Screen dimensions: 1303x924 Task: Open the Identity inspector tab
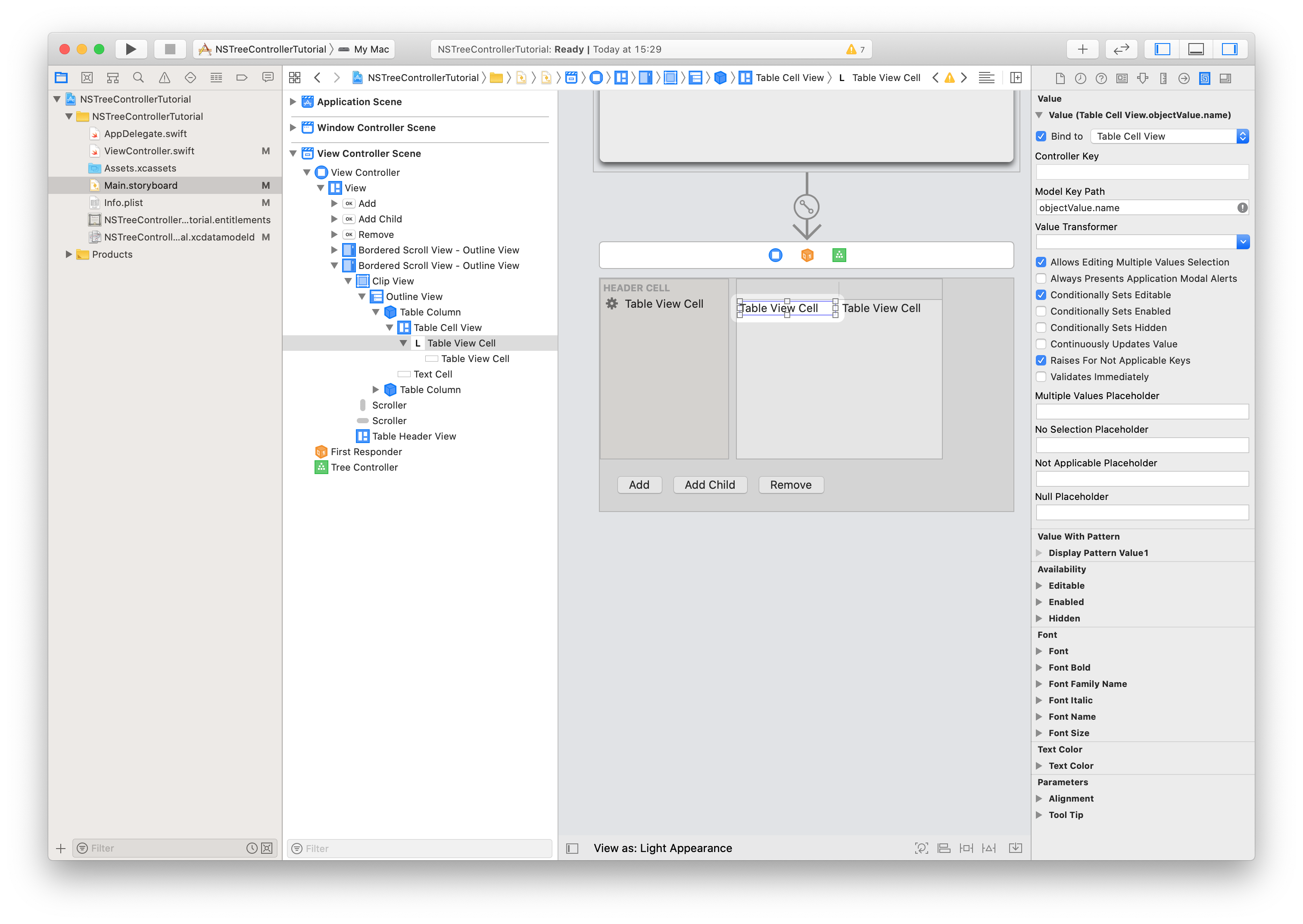[x=1122, y=78]
